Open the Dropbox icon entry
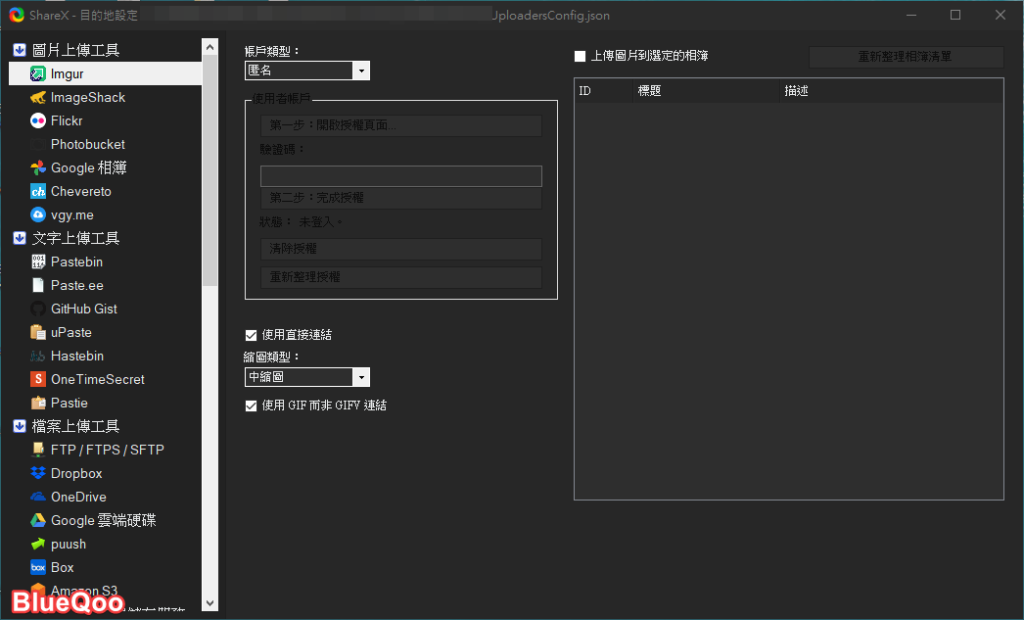This screenshot has height=620, width=1024. click(38, 473)
